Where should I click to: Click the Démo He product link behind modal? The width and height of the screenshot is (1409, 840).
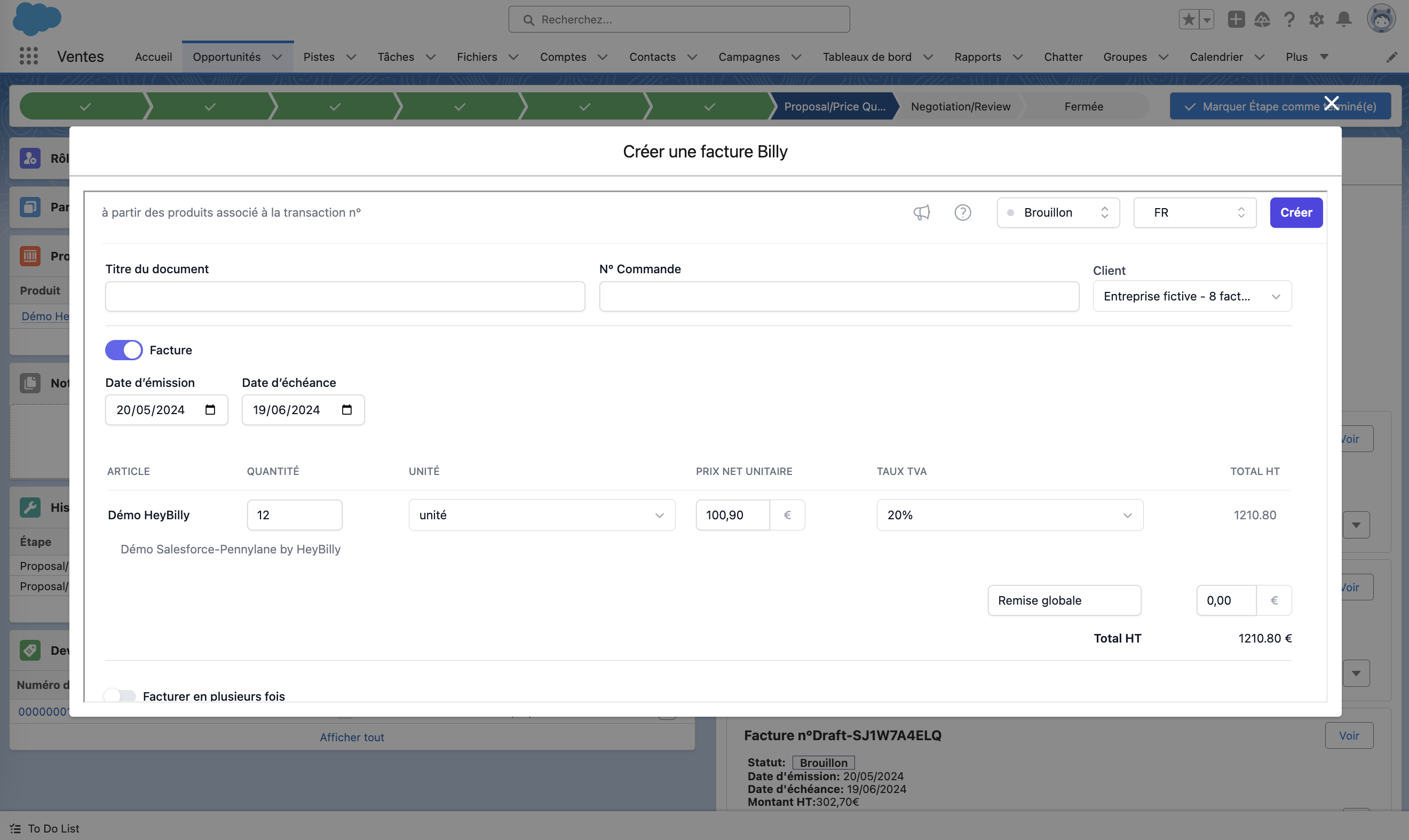(45, 316)
